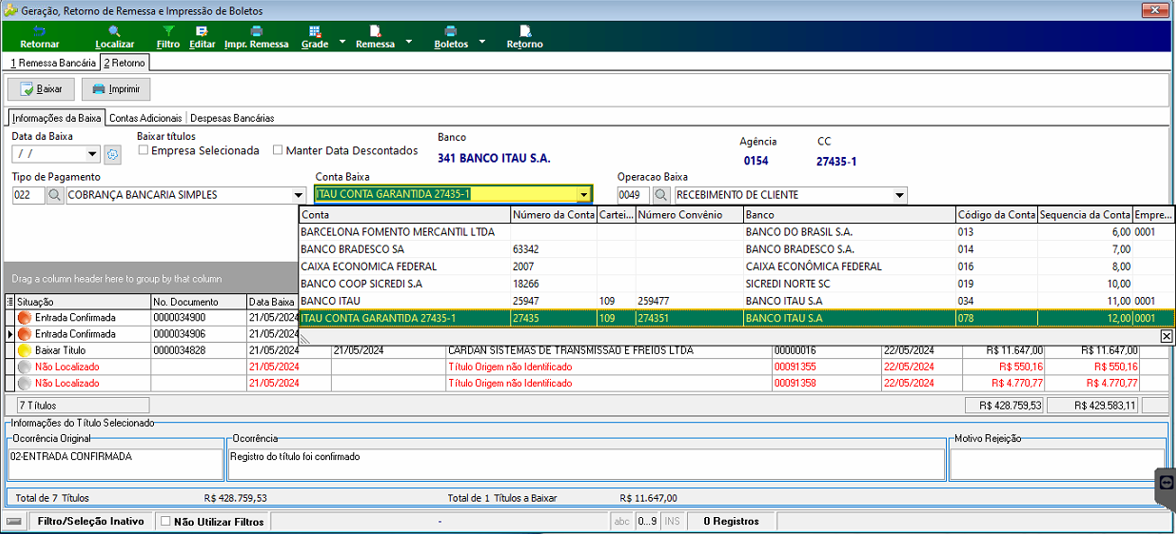The image size is (1176, 534).
Task: Open Cobrança Bancaria Simples dropdown
Action: tap(299, 195)
